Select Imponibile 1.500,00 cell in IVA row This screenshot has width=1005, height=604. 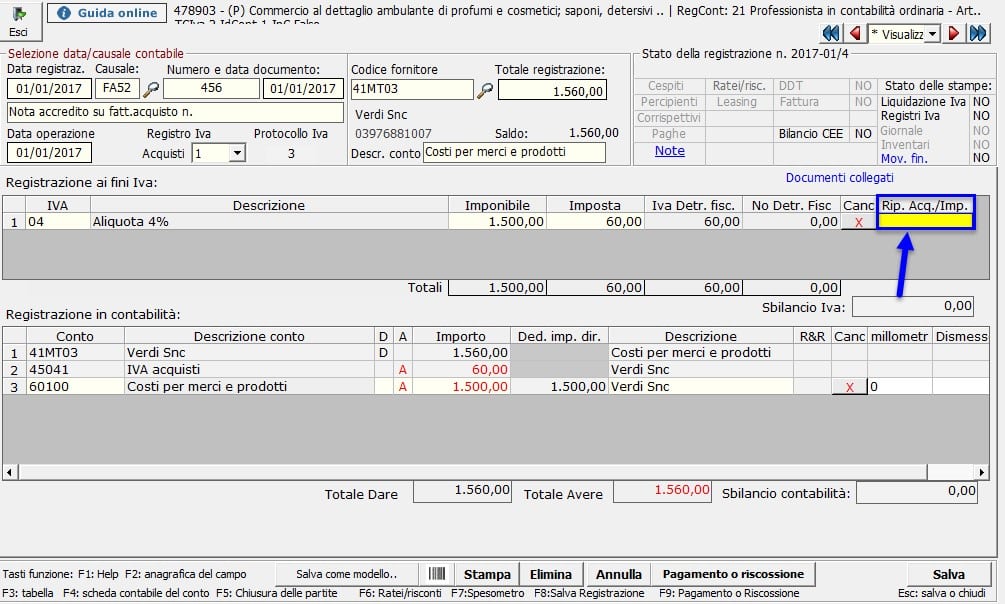click(x=497, y=222)
